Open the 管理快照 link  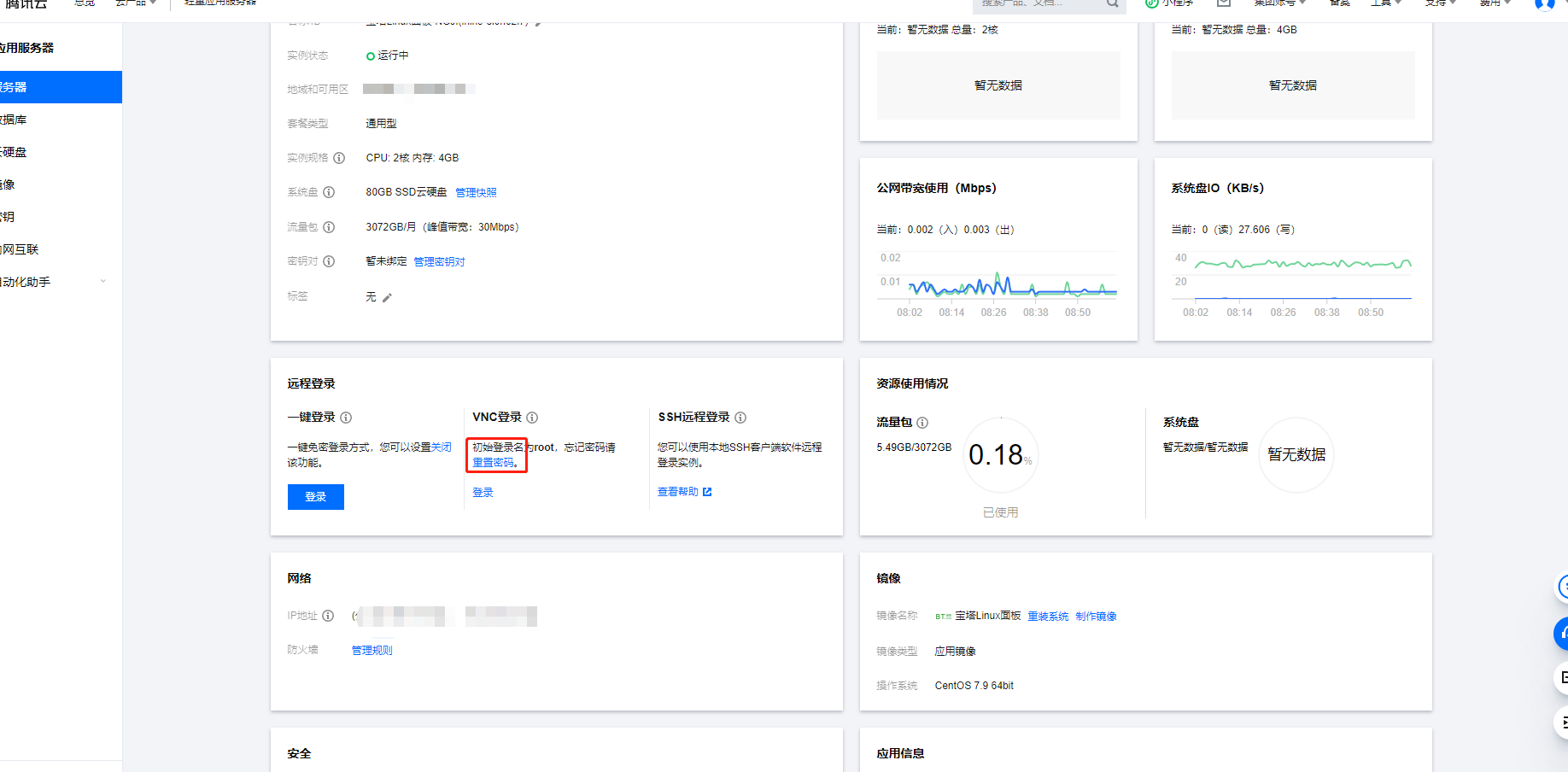point(476,193)
